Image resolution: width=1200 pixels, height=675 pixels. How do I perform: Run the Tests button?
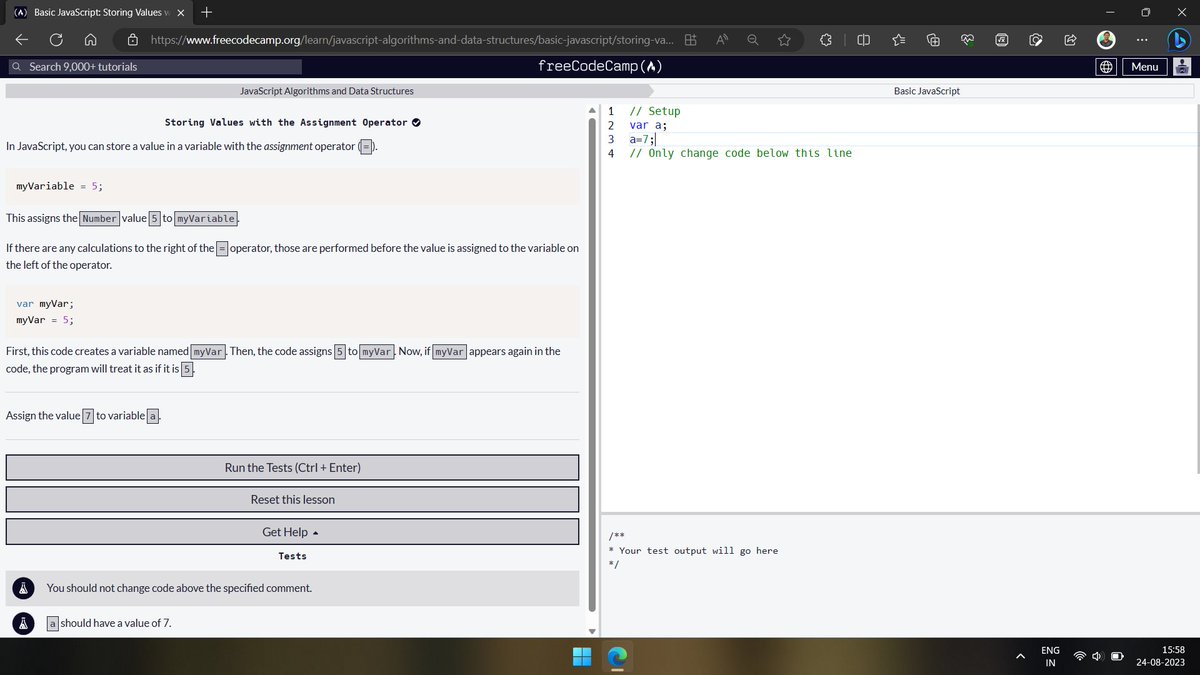[292, 468]
